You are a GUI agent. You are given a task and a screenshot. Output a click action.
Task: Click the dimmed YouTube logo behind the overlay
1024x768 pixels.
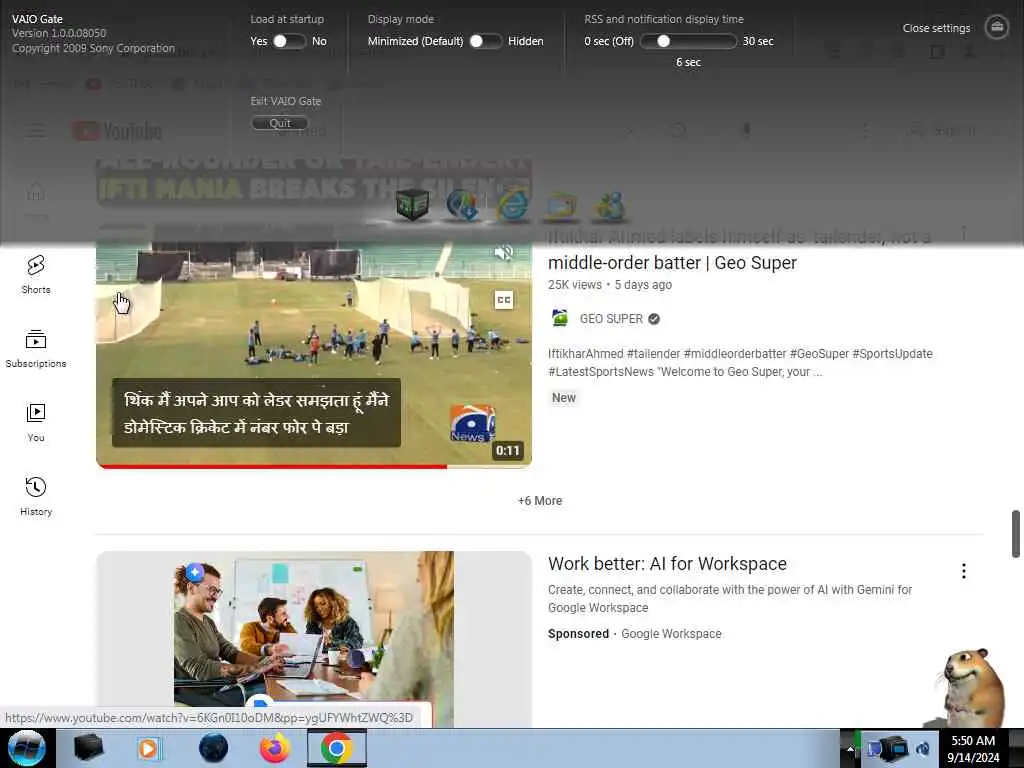(x=117, y=131)
